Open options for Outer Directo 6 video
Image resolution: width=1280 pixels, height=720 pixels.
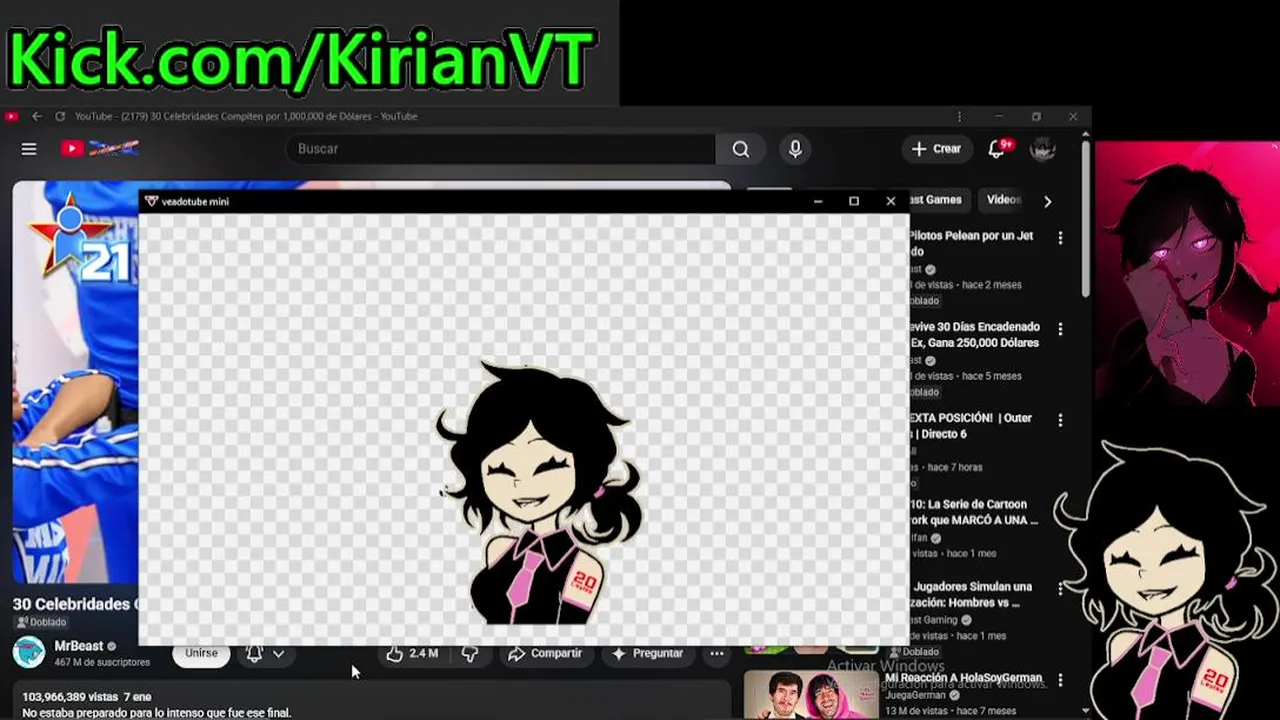tap(1060, 420)
